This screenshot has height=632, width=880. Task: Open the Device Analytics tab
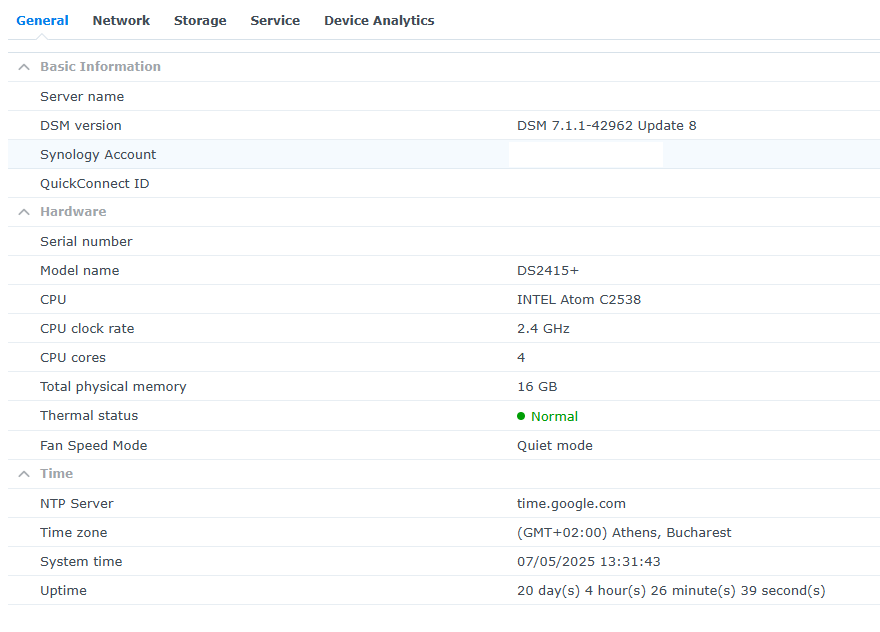pyautogui.click(x=379, y=21)
